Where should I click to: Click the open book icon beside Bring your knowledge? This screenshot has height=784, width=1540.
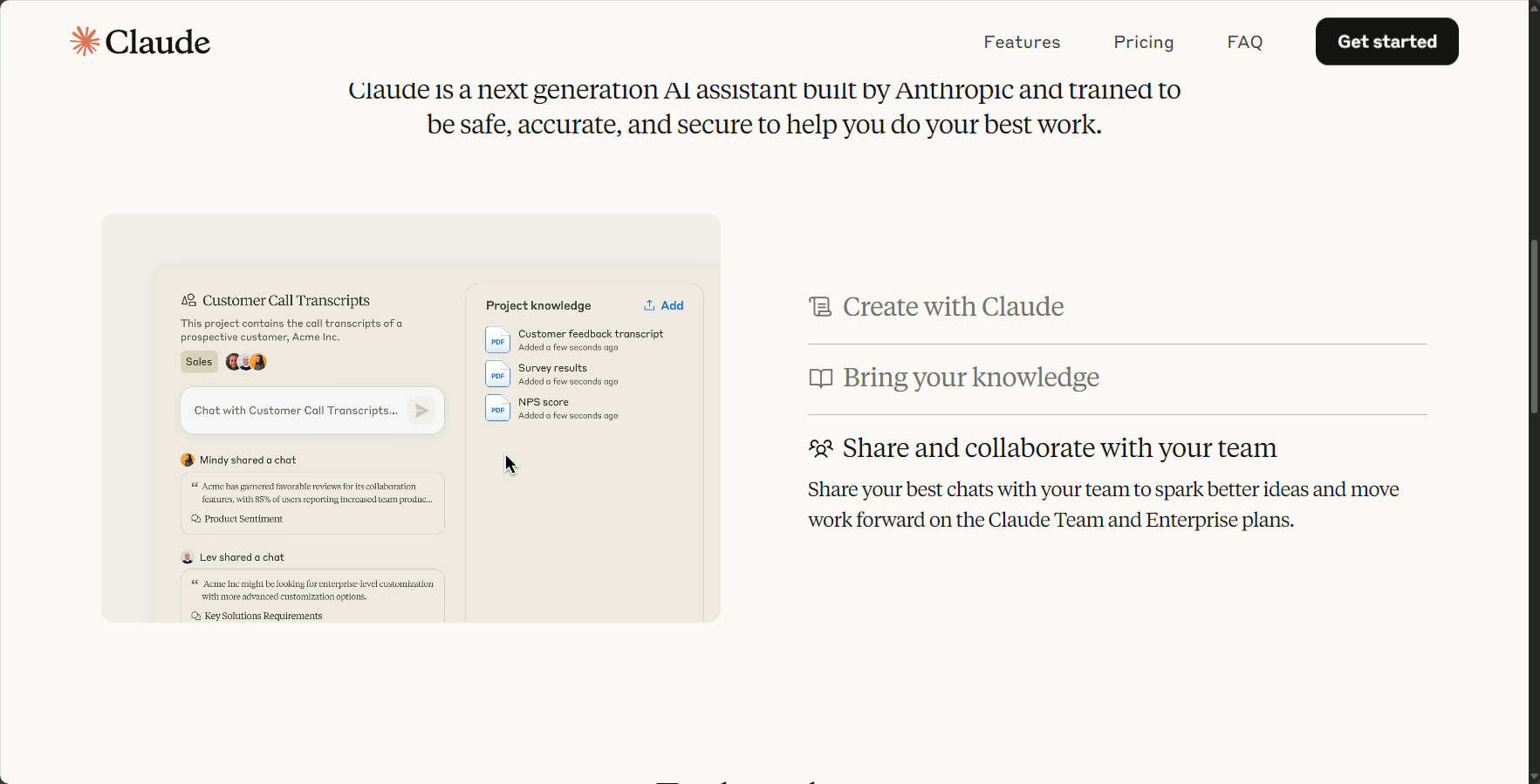click(820, 378)
